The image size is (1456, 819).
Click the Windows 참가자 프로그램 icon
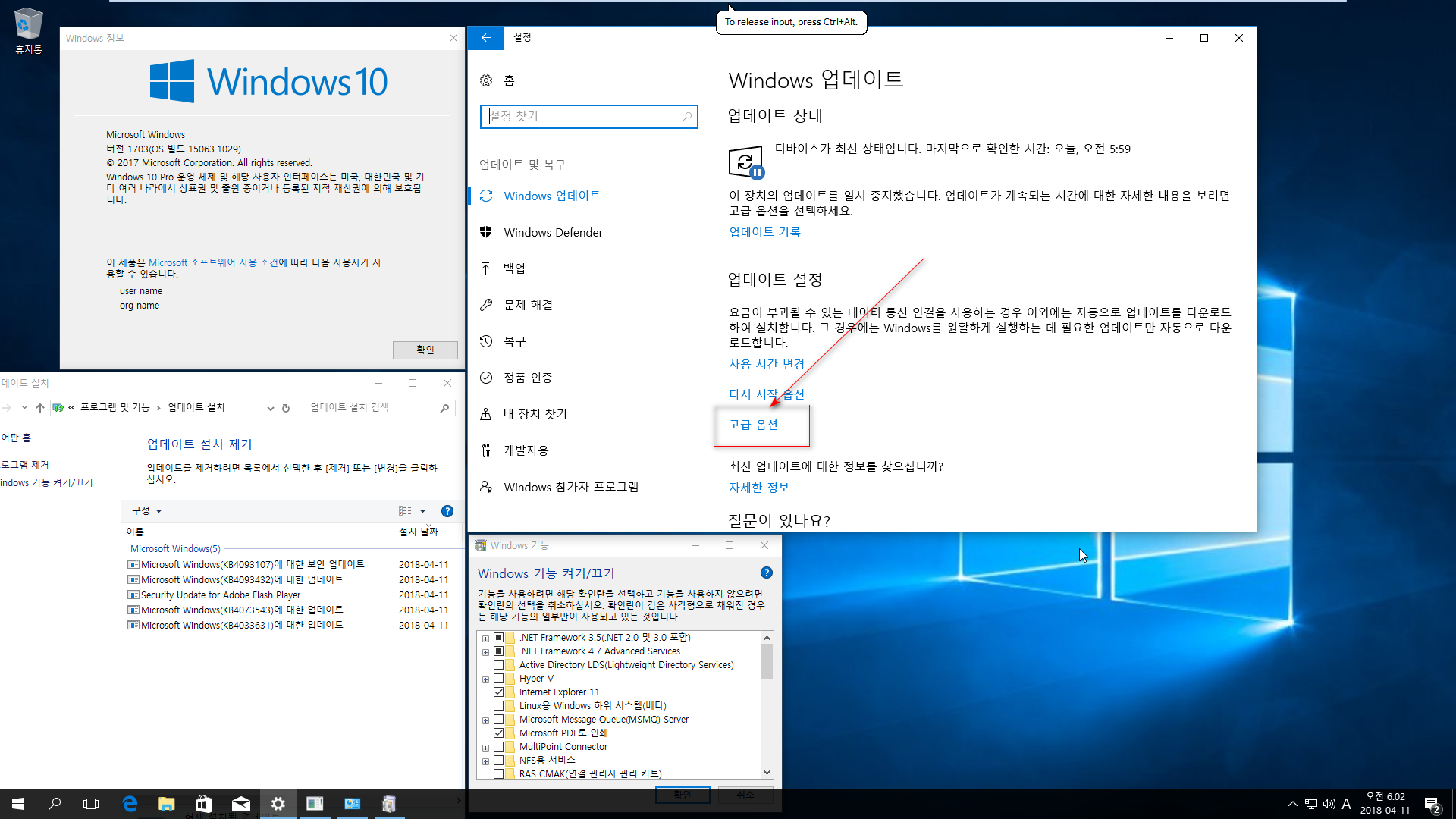(486, 487)
